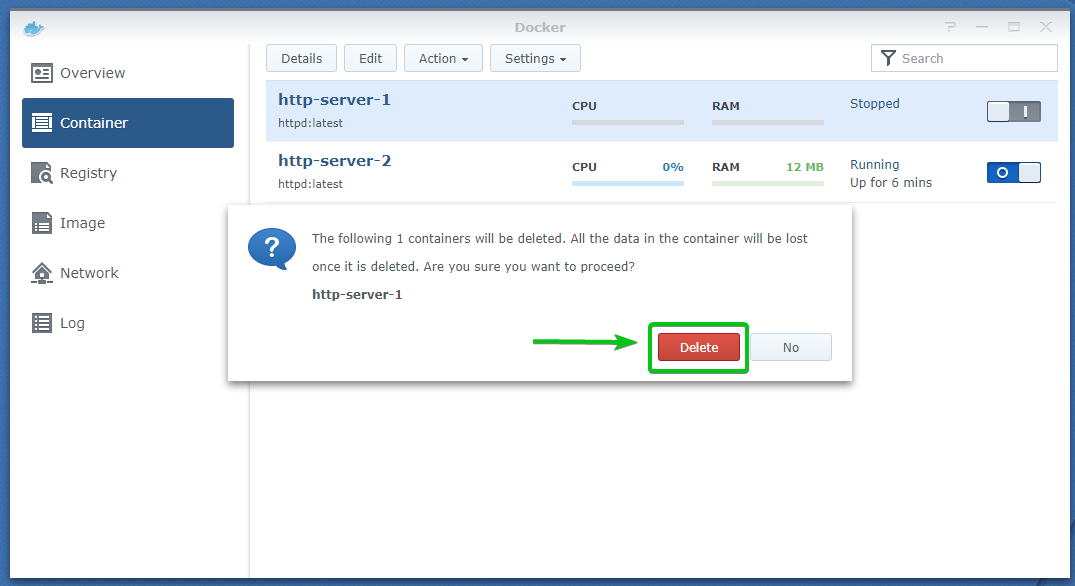Click the Details button
Image resolution: width=1075 pixels, height=586 pixels.
(x=301, y=58)
